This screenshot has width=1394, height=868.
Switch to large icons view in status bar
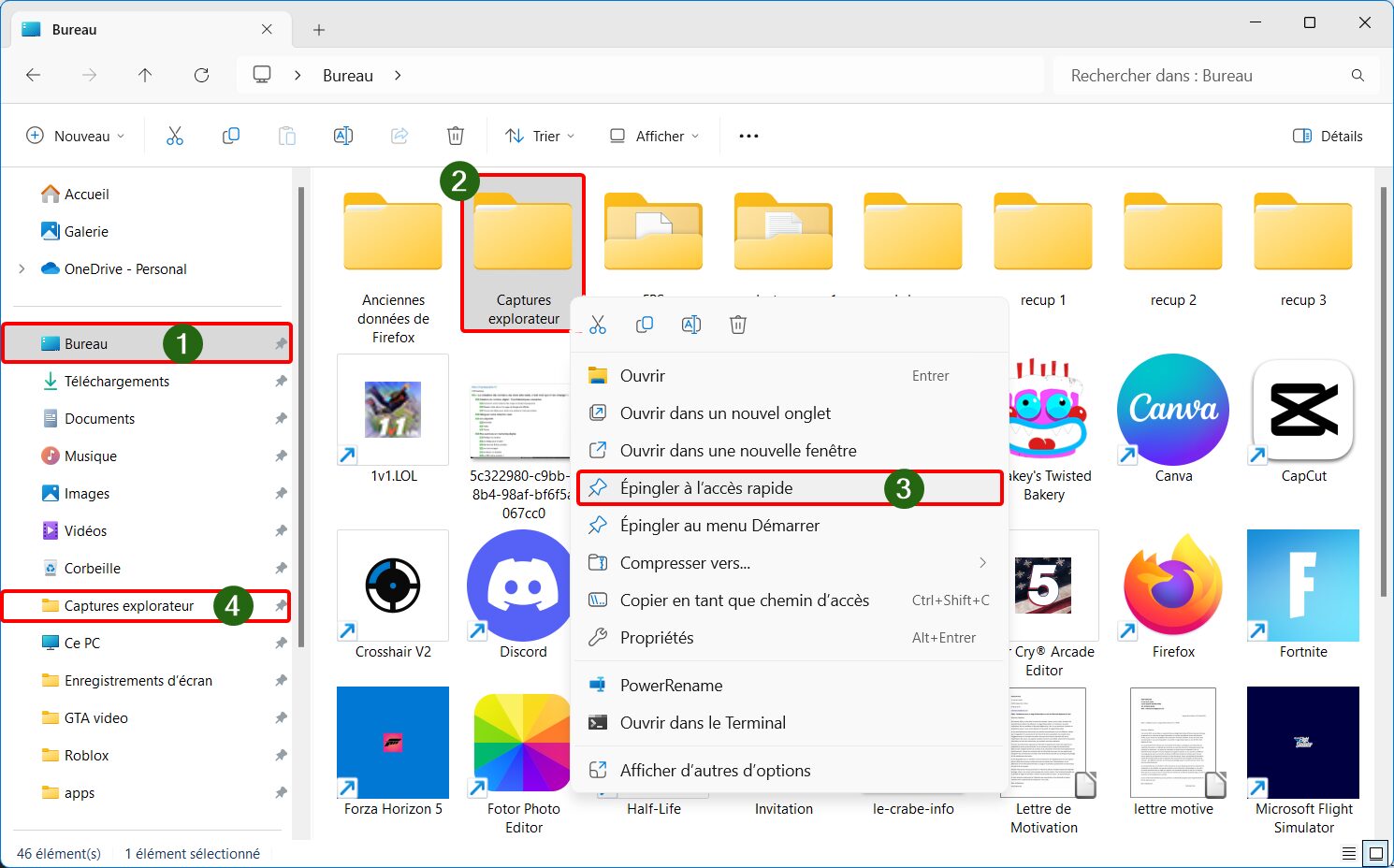[1374, 853]
